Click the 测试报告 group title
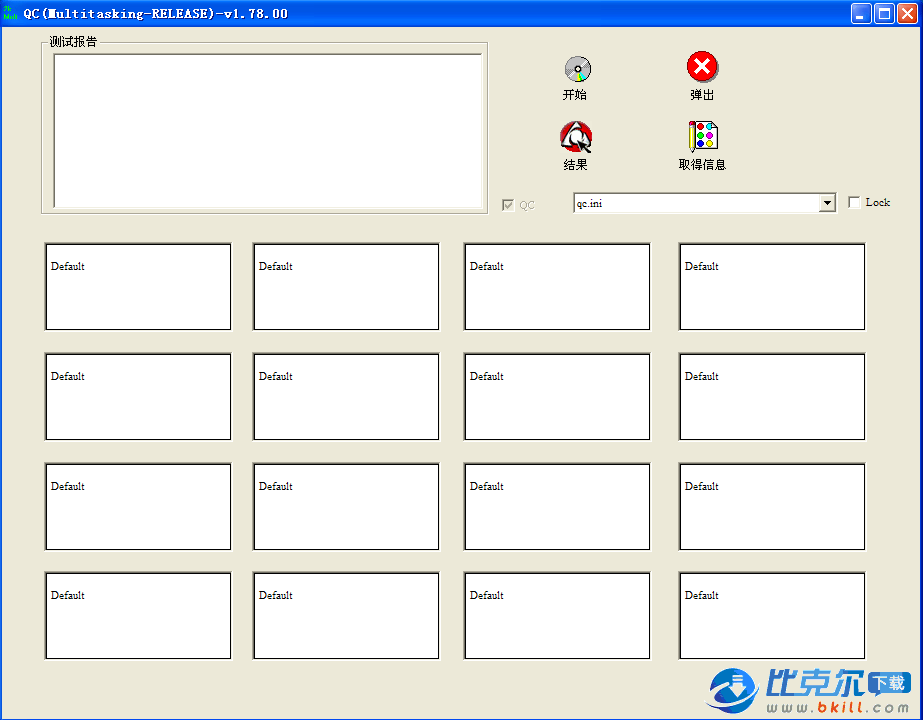The width and height of the screenshot is (923, 720). (73, 42)
